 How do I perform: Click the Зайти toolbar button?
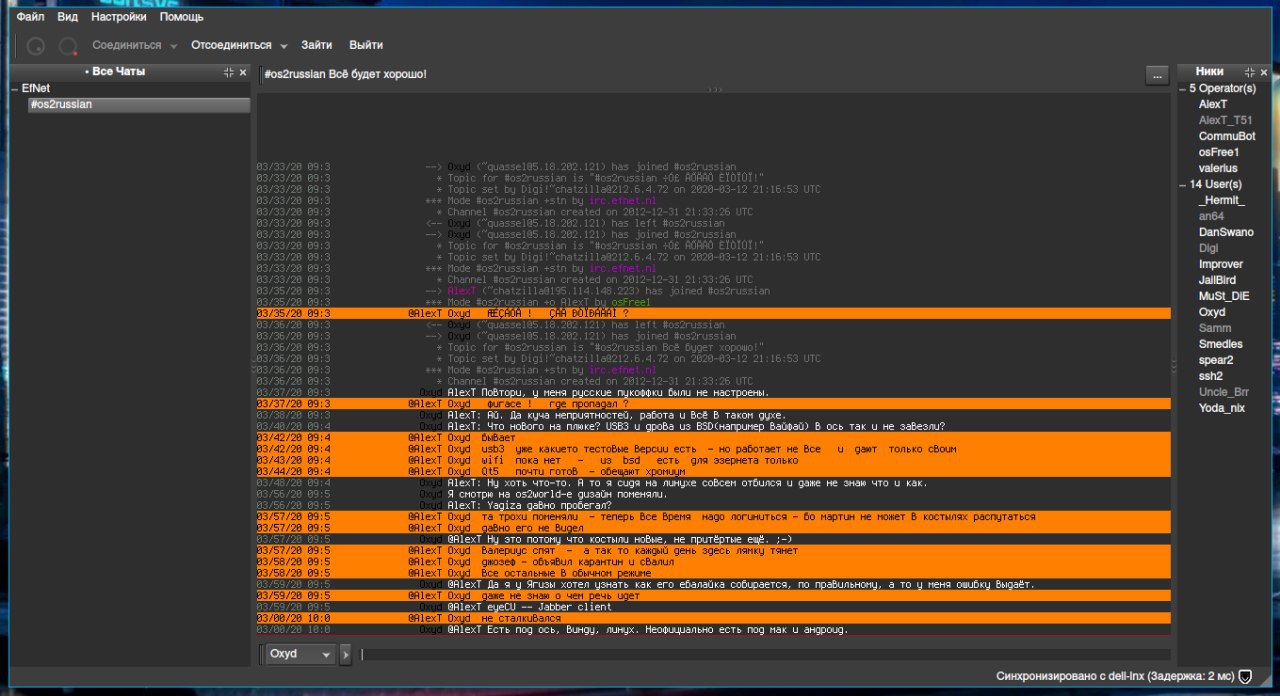tap(317, 45)
